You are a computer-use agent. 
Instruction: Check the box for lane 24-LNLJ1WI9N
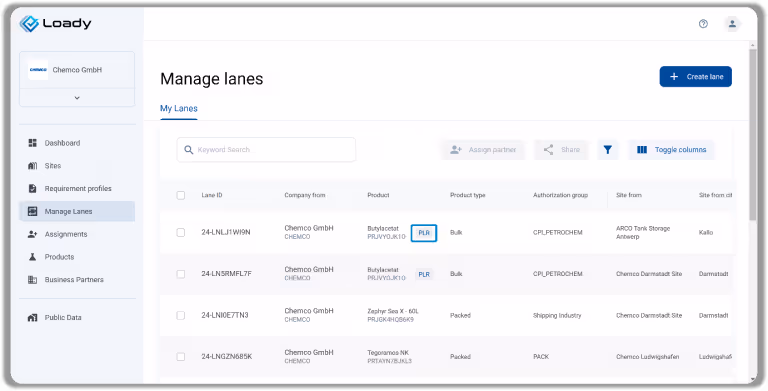tap(181, 232)
